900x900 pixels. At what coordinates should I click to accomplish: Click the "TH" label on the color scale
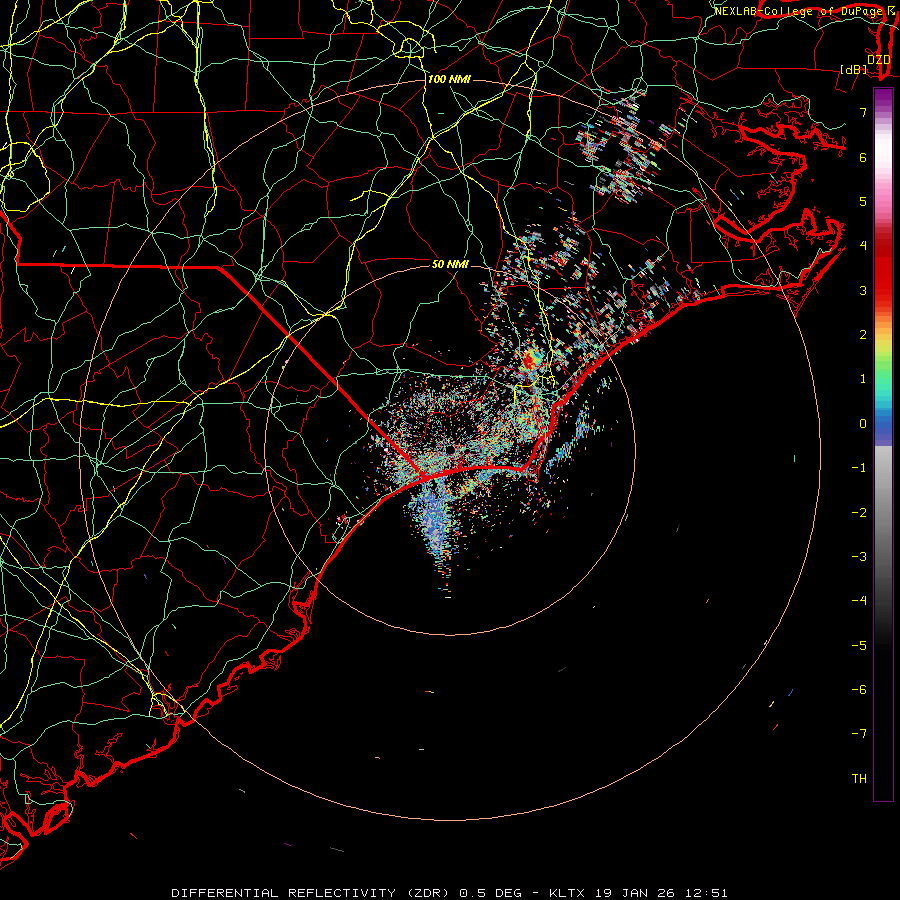[859, 779]
